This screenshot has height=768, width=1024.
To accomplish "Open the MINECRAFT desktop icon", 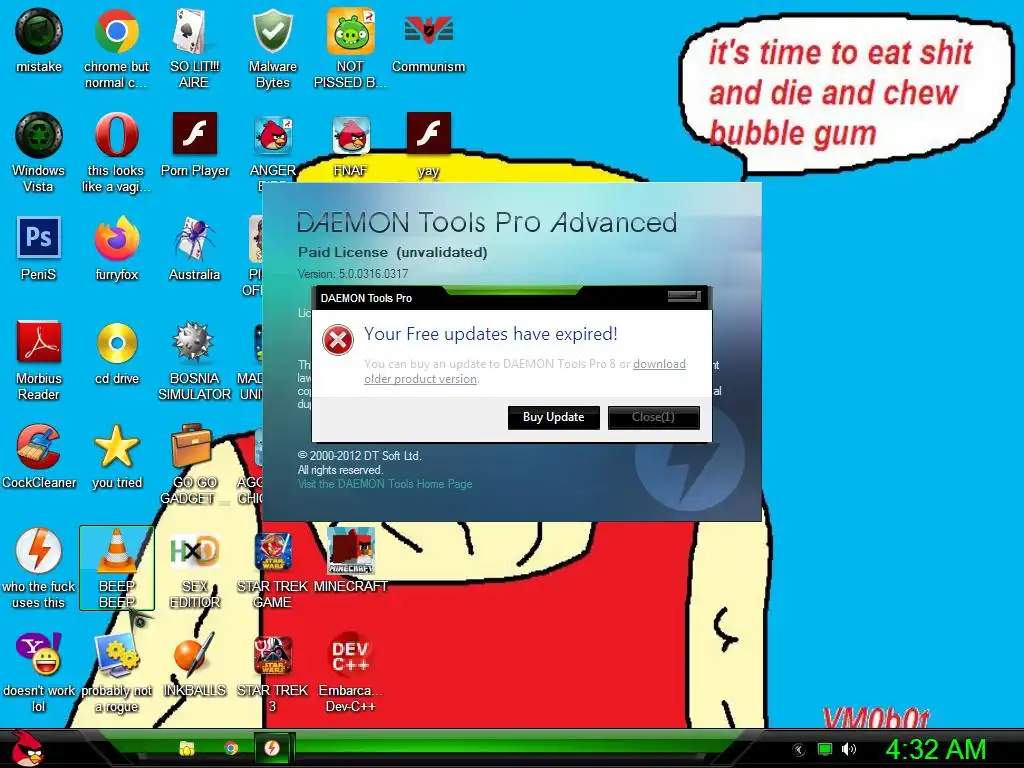I will coord(351,552).
